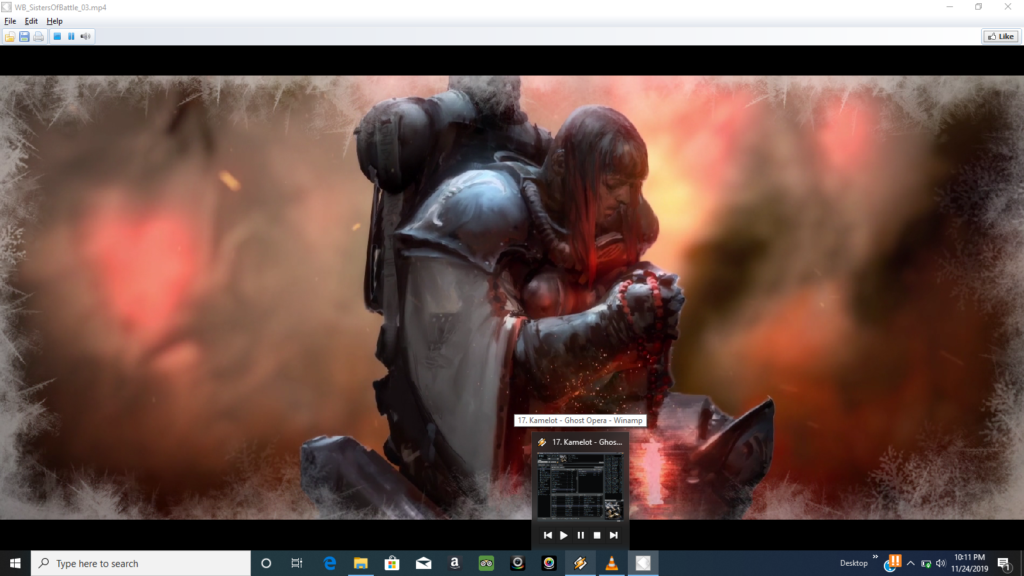Switch to Winamp on the taskbar
This screenshot has width=1024, height=576.
(x=580, y=563)
